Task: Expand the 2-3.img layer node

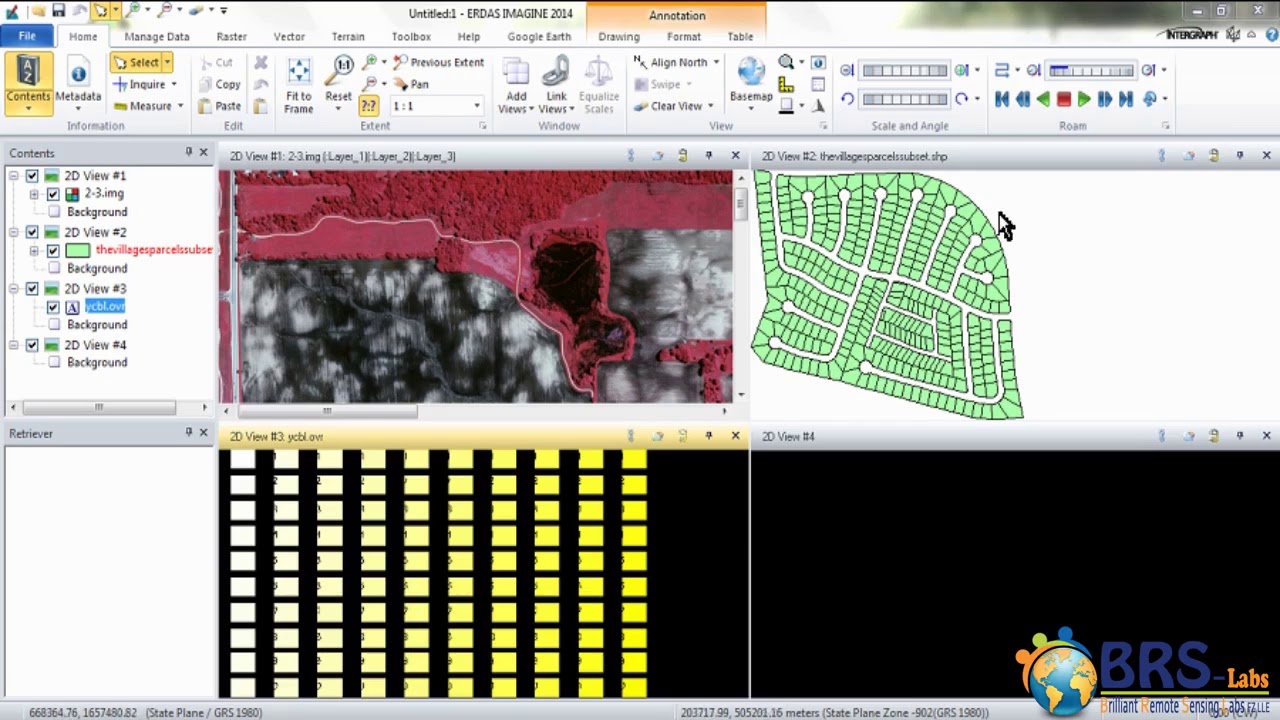Action: 35,194
